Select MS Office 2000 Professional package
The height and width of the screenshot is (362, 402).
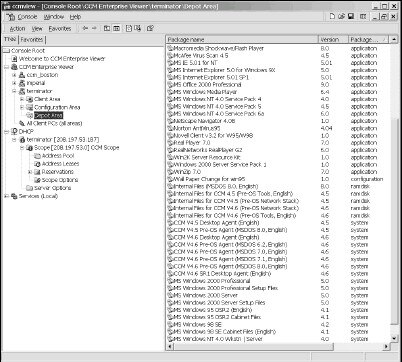(207, 85)
